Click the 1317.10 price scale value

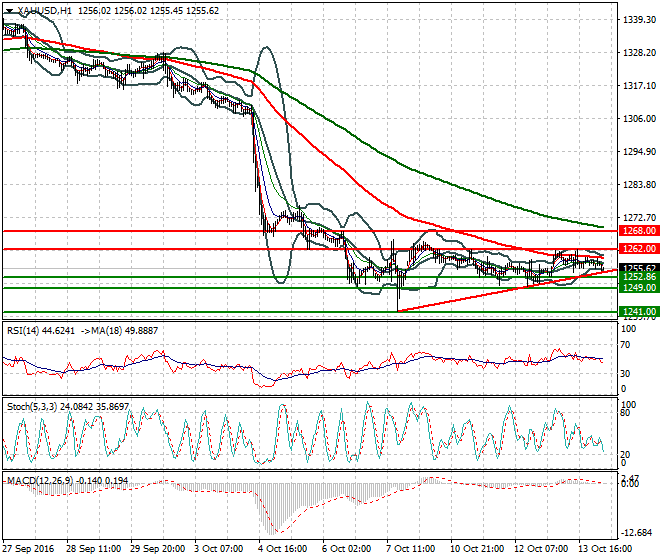(x=639, y=85)
